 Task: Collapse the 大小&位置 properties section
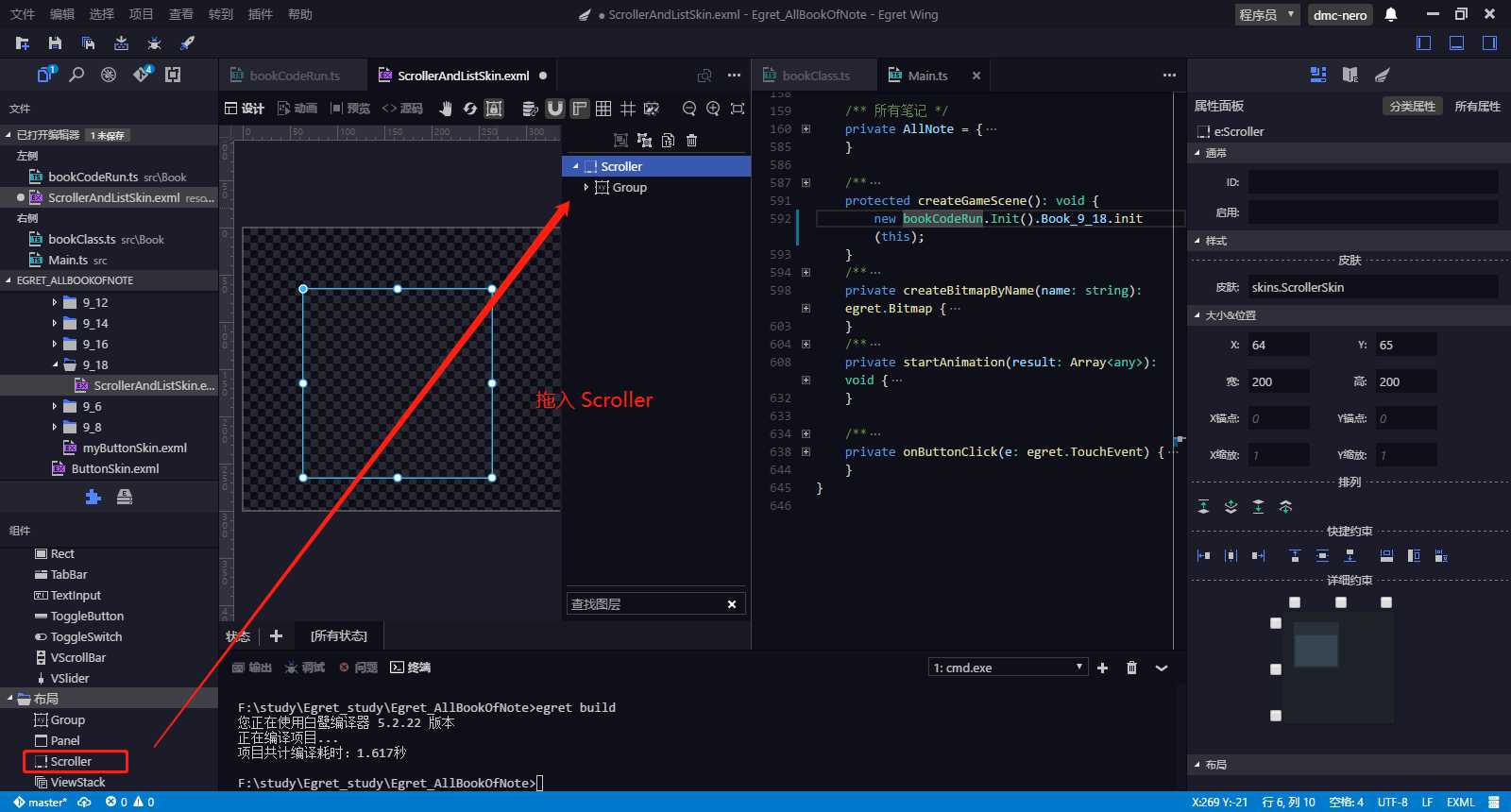1197,315
